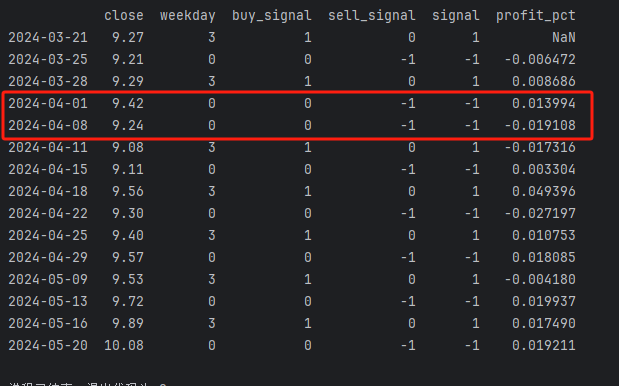Select close price 9.30
Viewport: 619px width, 386px height.
128,214
